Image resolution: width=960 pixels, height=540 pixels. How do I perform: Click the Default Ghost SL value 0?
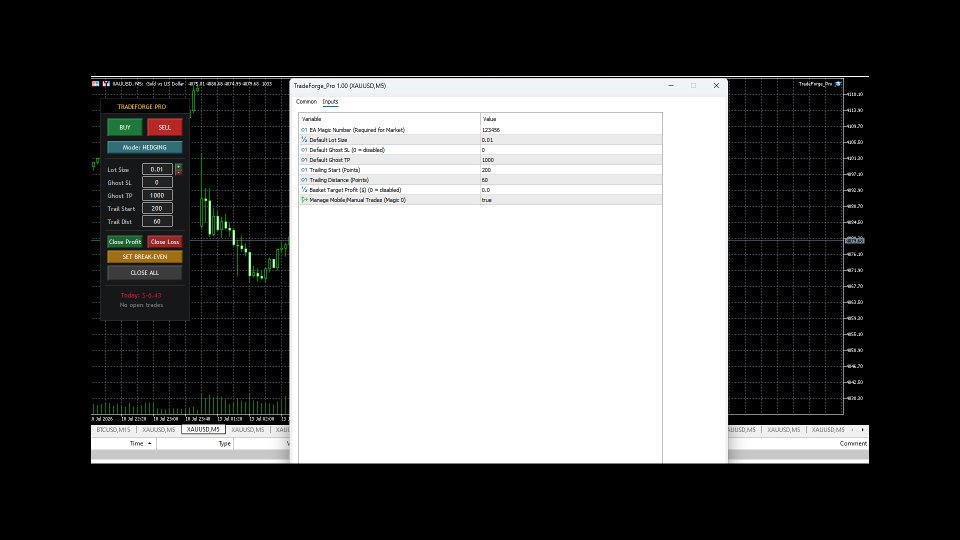tap(483, 150)
